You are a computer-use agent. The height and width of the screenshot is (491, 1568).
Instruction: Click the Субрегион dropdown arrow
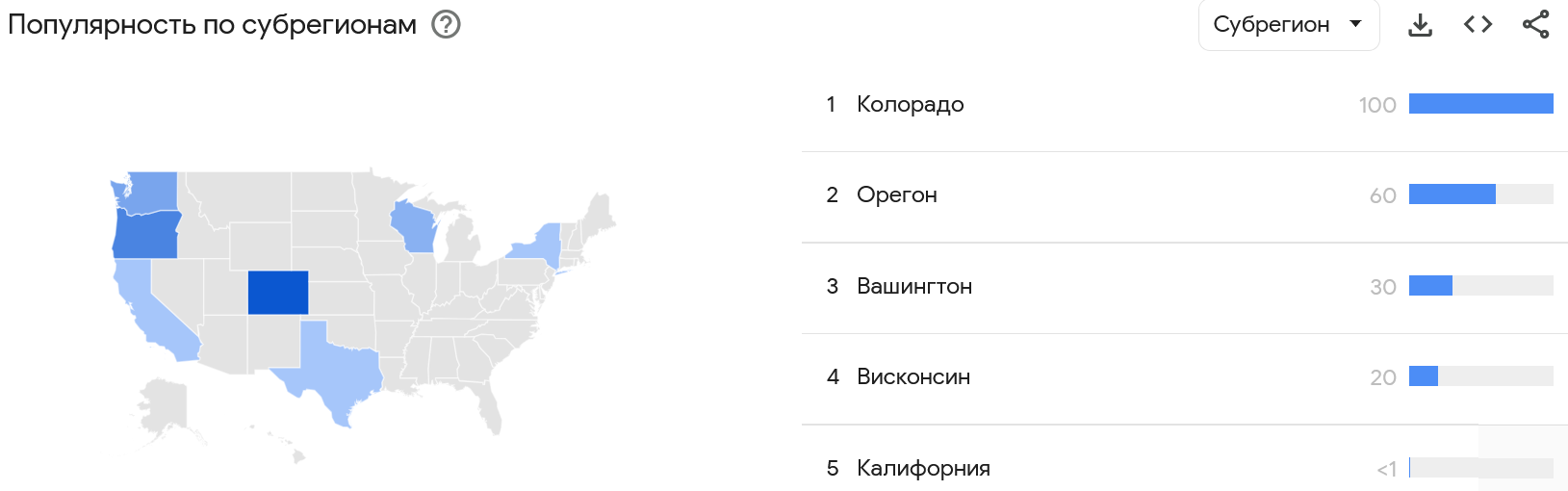[1355, 24]
